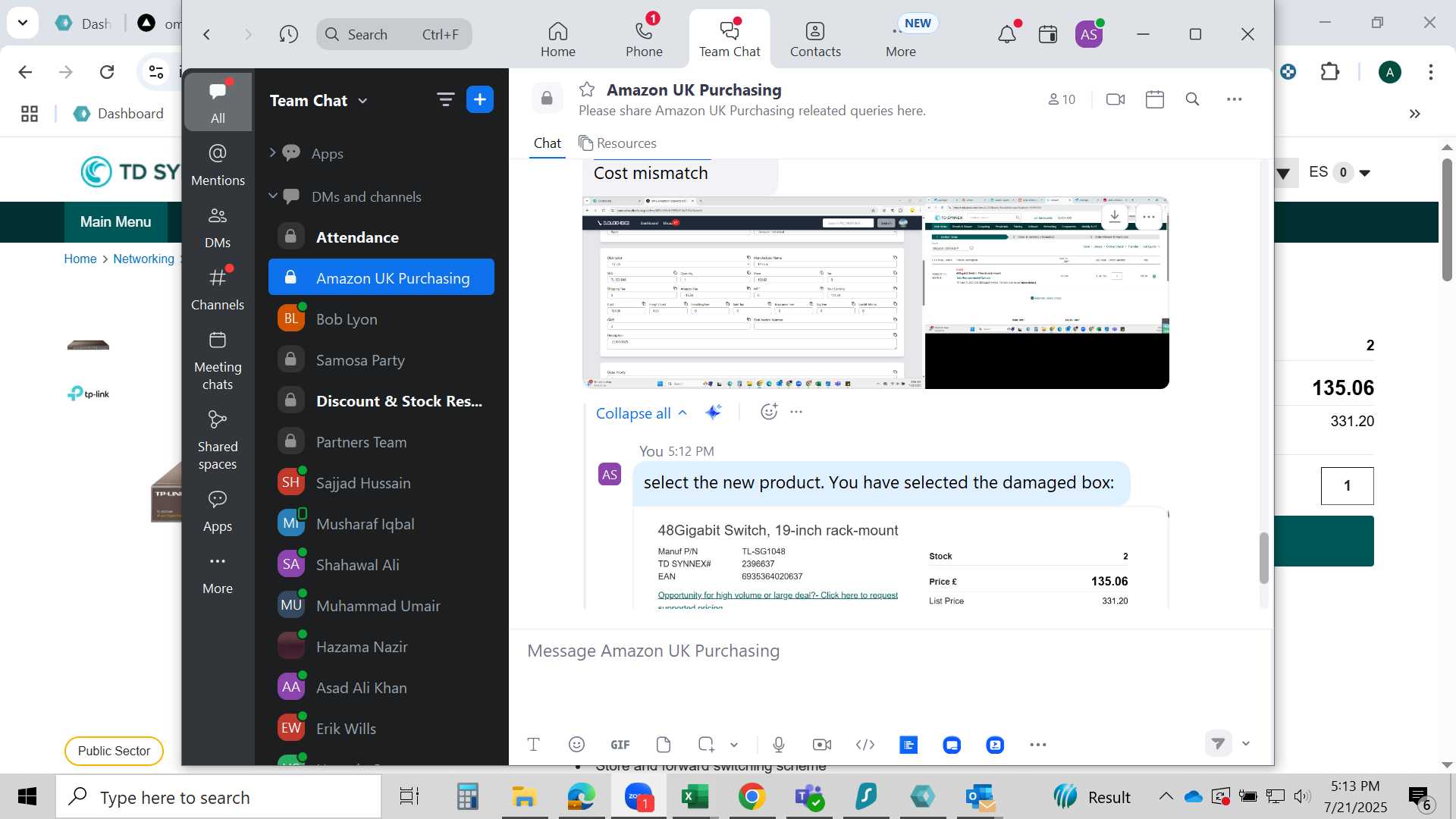Open Samosa Party channel
Viewport: 1456px width, 819px height.
point(381,360)
